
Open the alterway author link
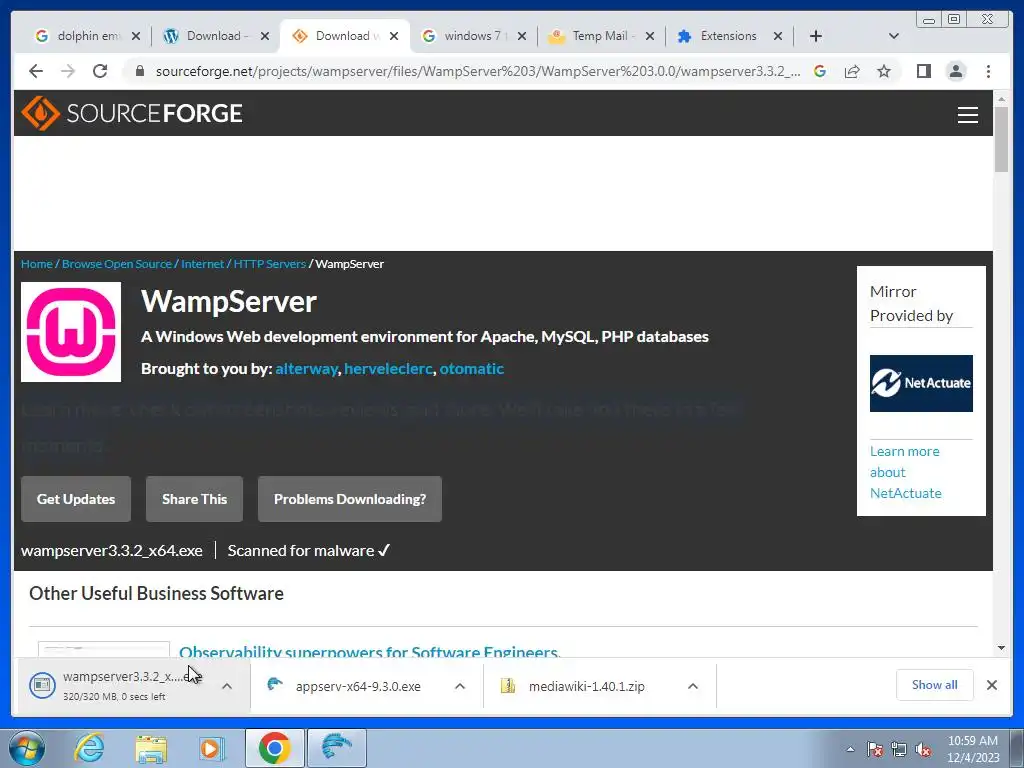pyautogui.click(x=306, y=369)
